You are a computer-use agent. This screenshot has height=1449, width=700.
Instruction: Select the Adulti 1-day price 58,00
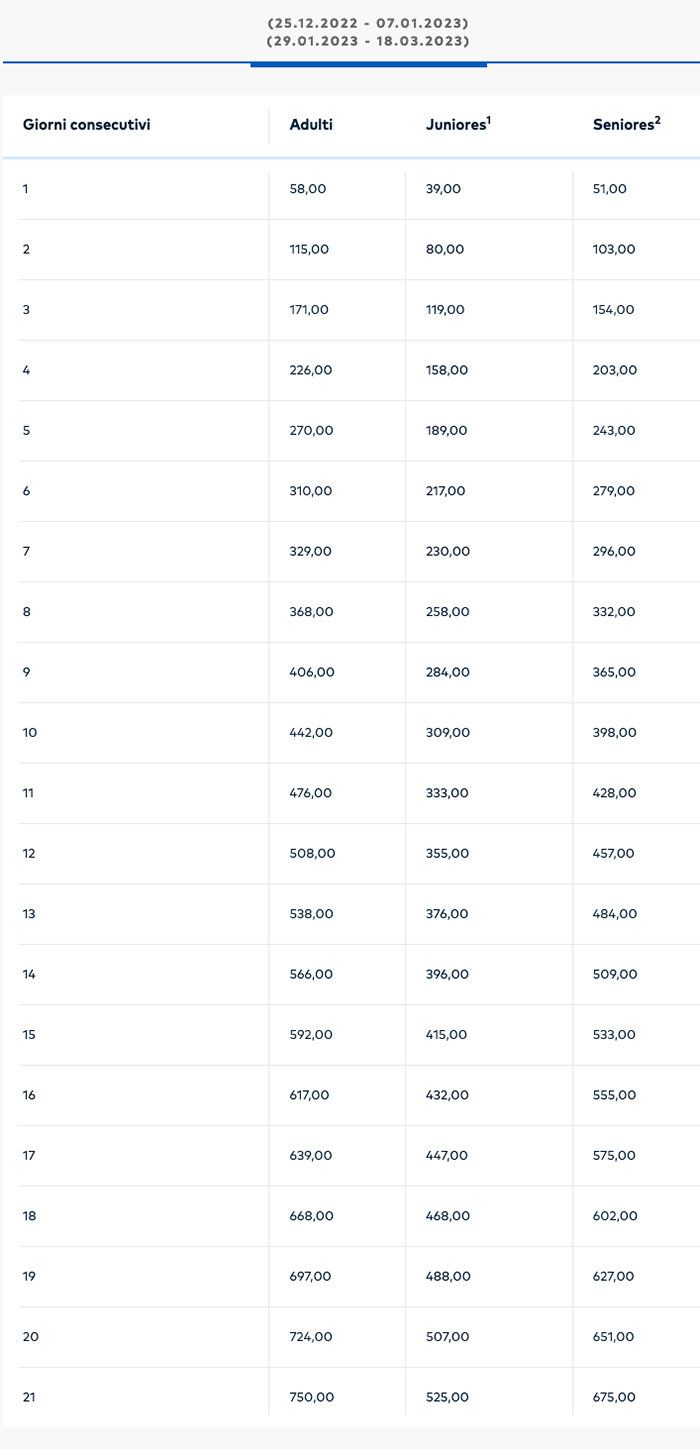tap(307, 189)
